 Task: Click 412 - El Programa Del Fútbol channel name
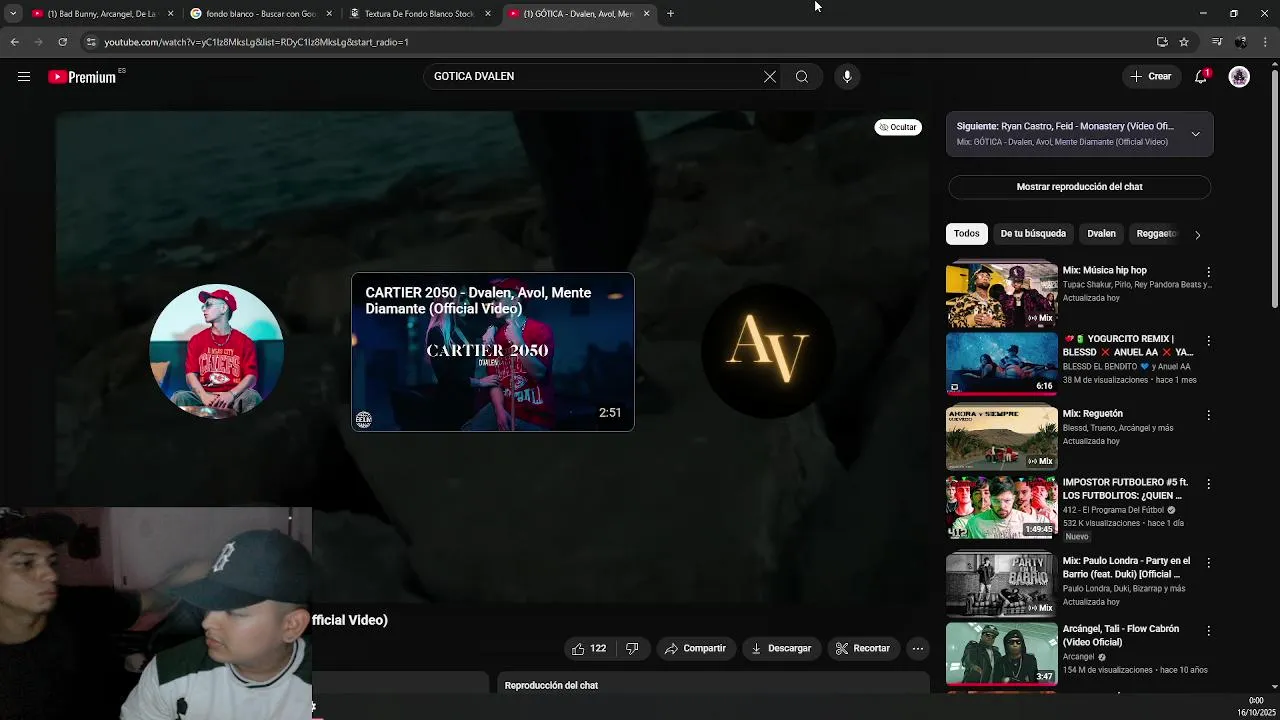click(x=1112, y=510)
